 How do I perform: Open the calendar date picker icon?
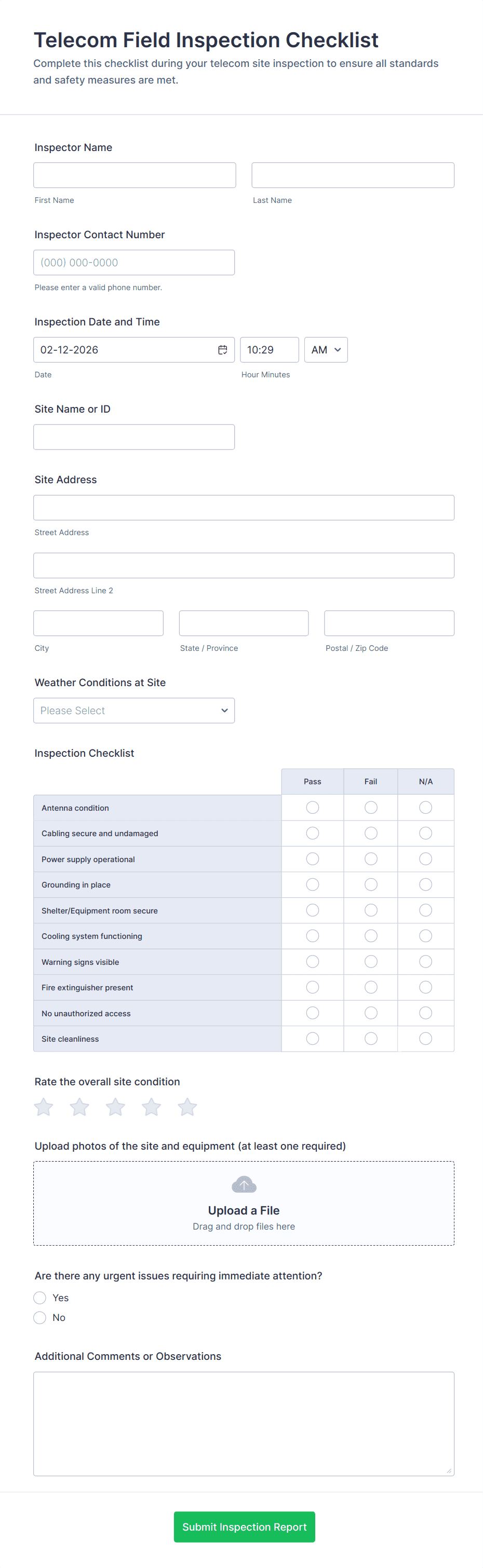click(x=222, y=350)
